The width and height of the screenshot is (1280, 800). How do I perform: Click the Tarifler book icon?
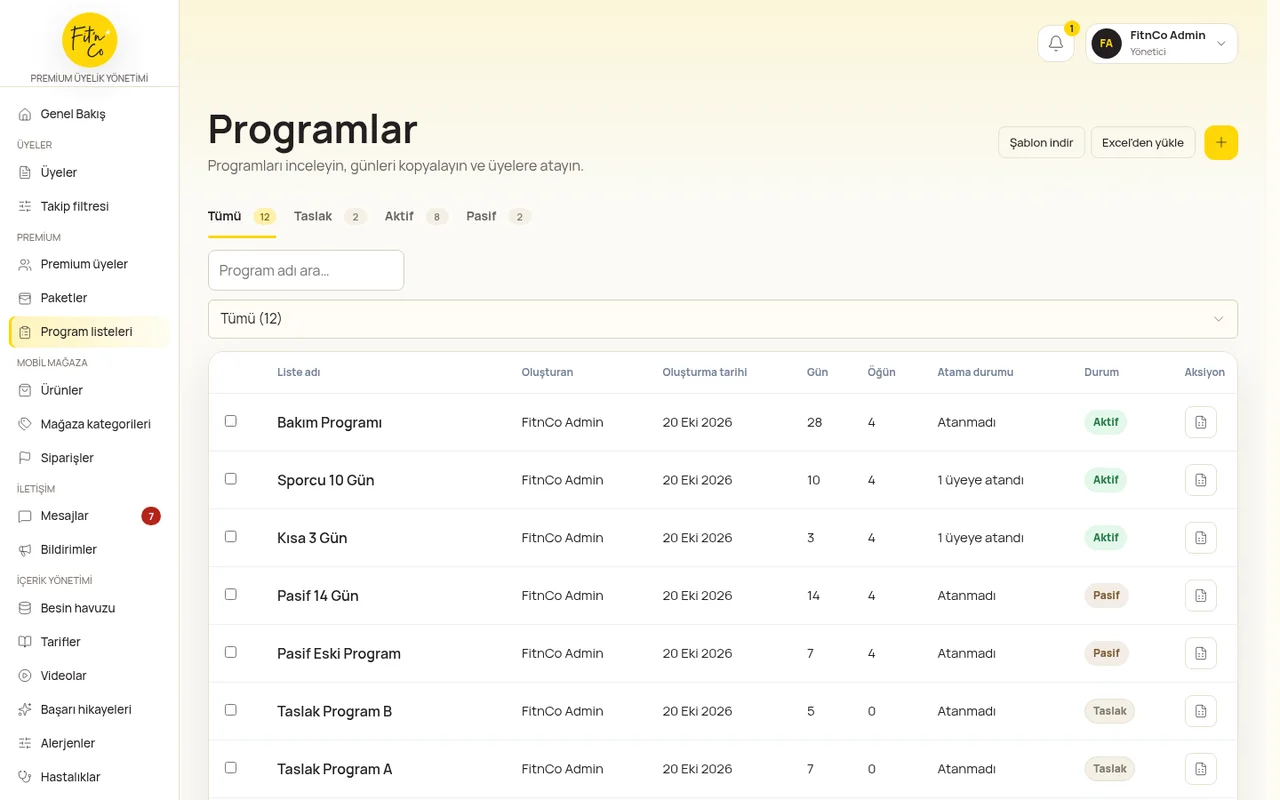click(25, 642)
